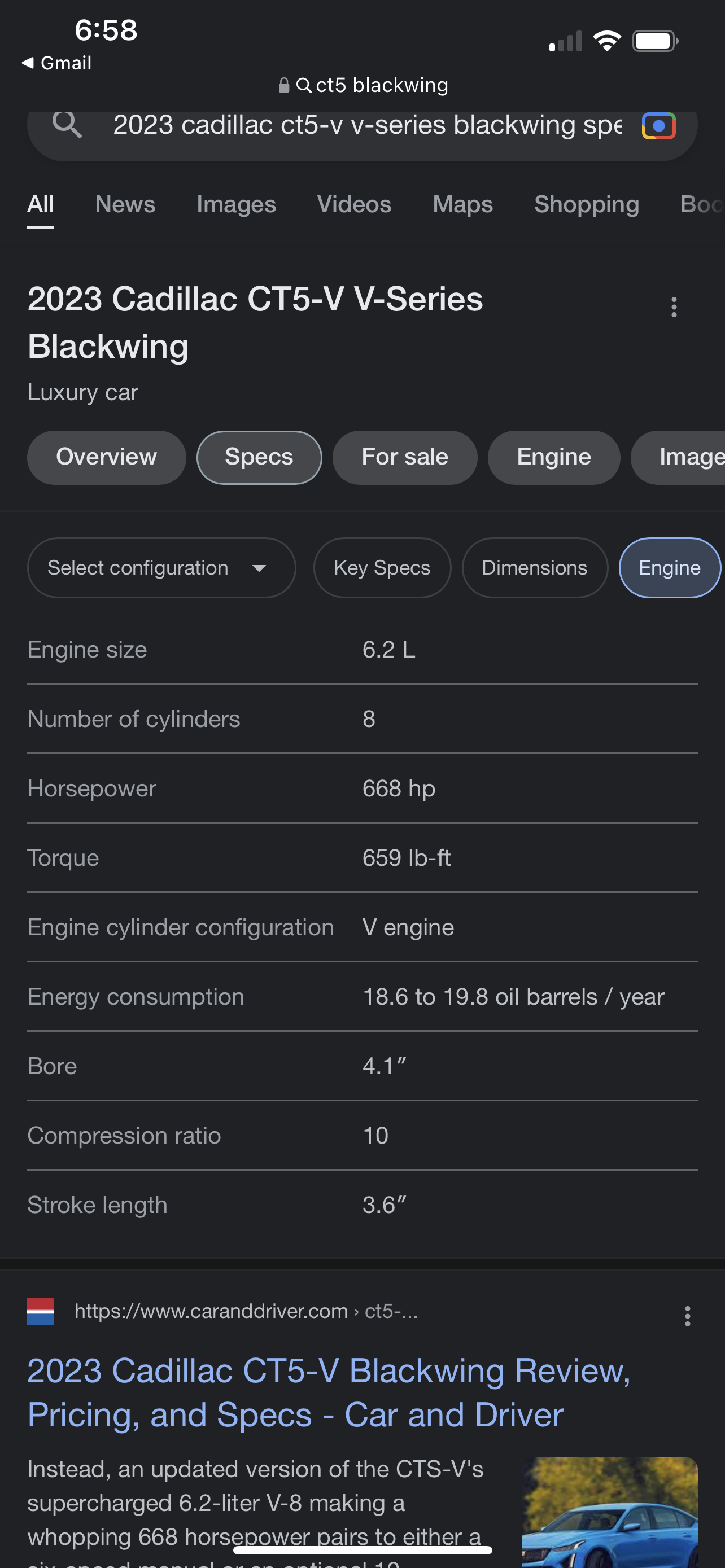Open the Videos search tab
This screenshot has height=1568, width=725.
[x=353, y=204]
